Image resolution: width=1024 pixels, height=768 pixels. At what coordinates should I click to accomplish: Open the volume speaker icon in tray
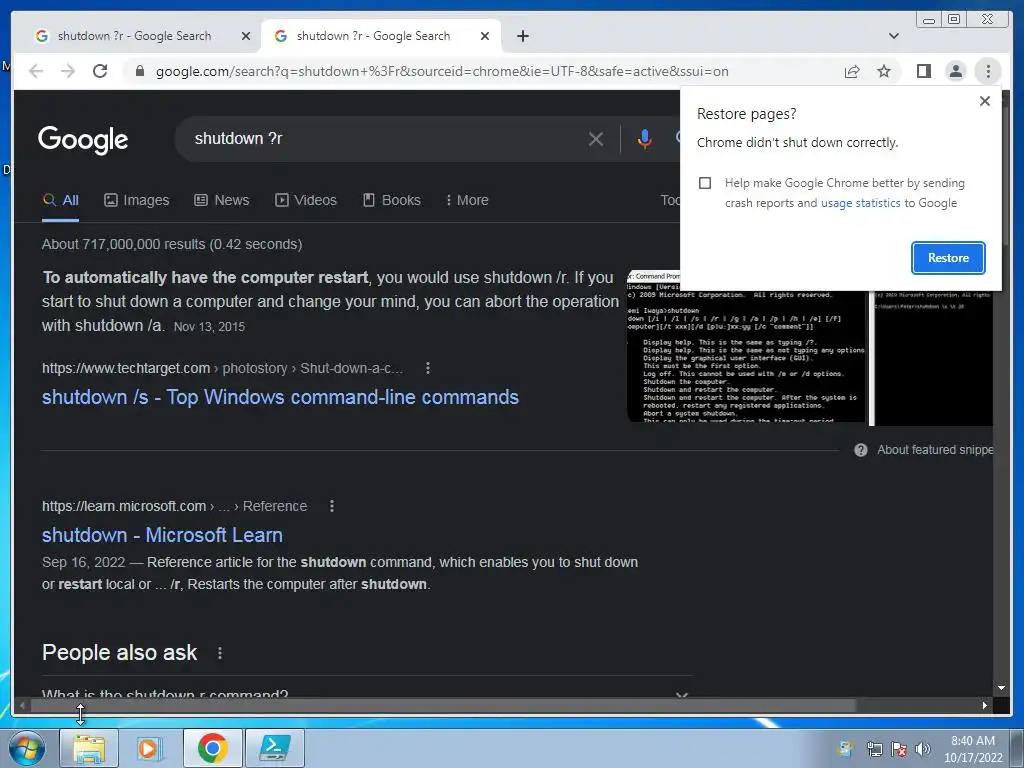pos(923,749)
